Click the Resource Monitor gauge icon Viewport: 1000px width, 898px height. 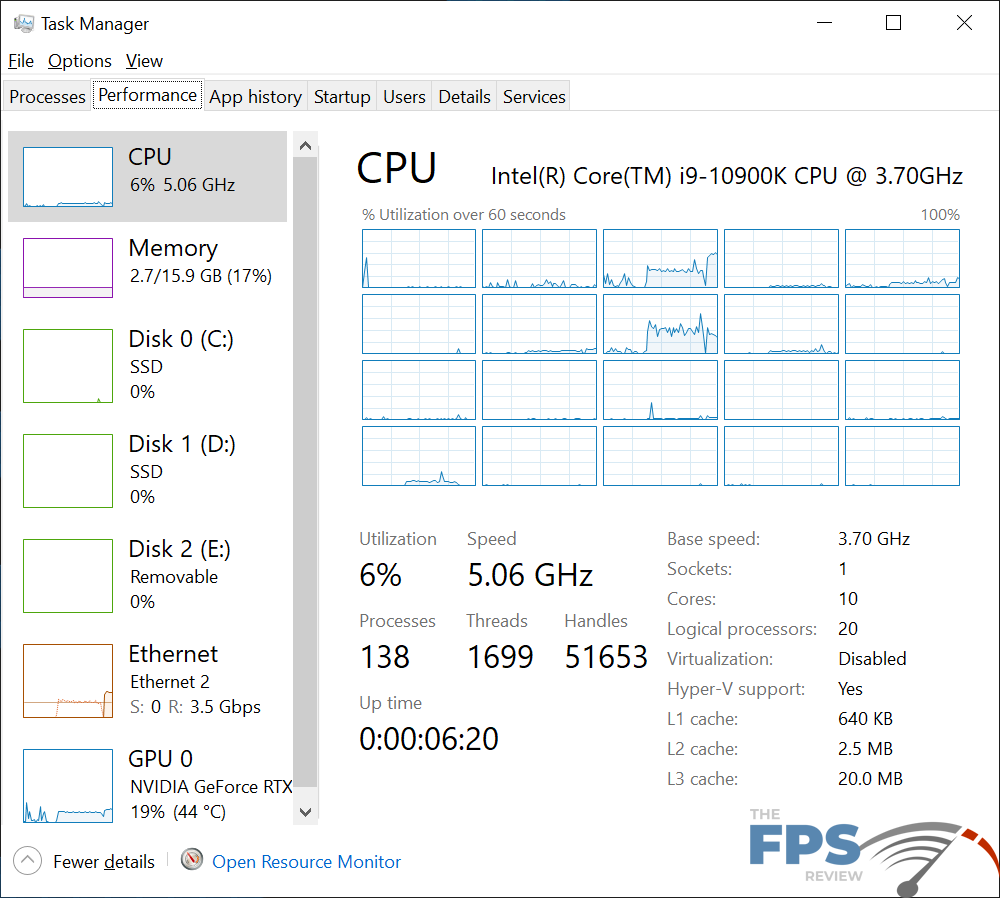click(x=191, y=860)
